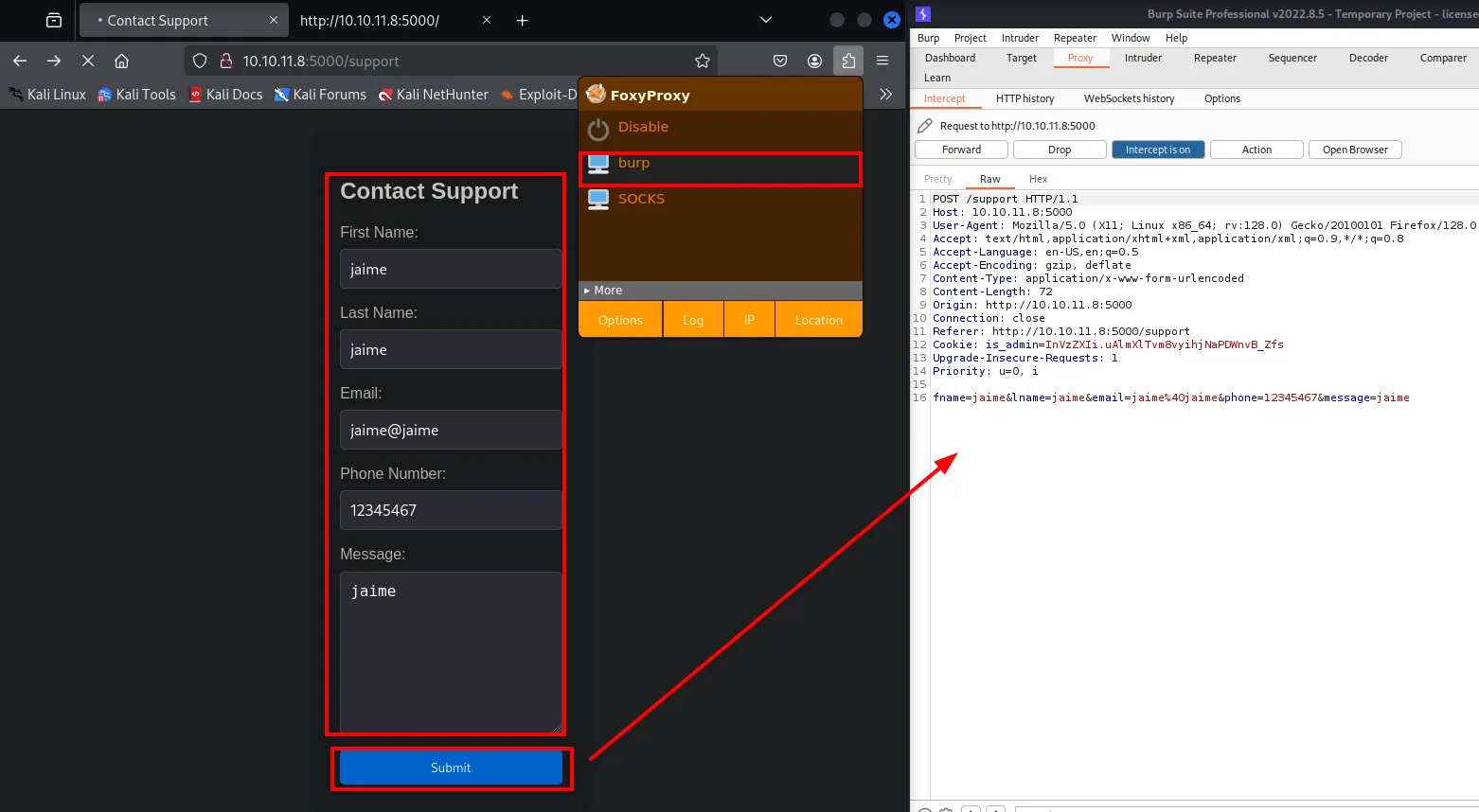Click the connection padlock icon in URL bar

(x=225, y=61)
